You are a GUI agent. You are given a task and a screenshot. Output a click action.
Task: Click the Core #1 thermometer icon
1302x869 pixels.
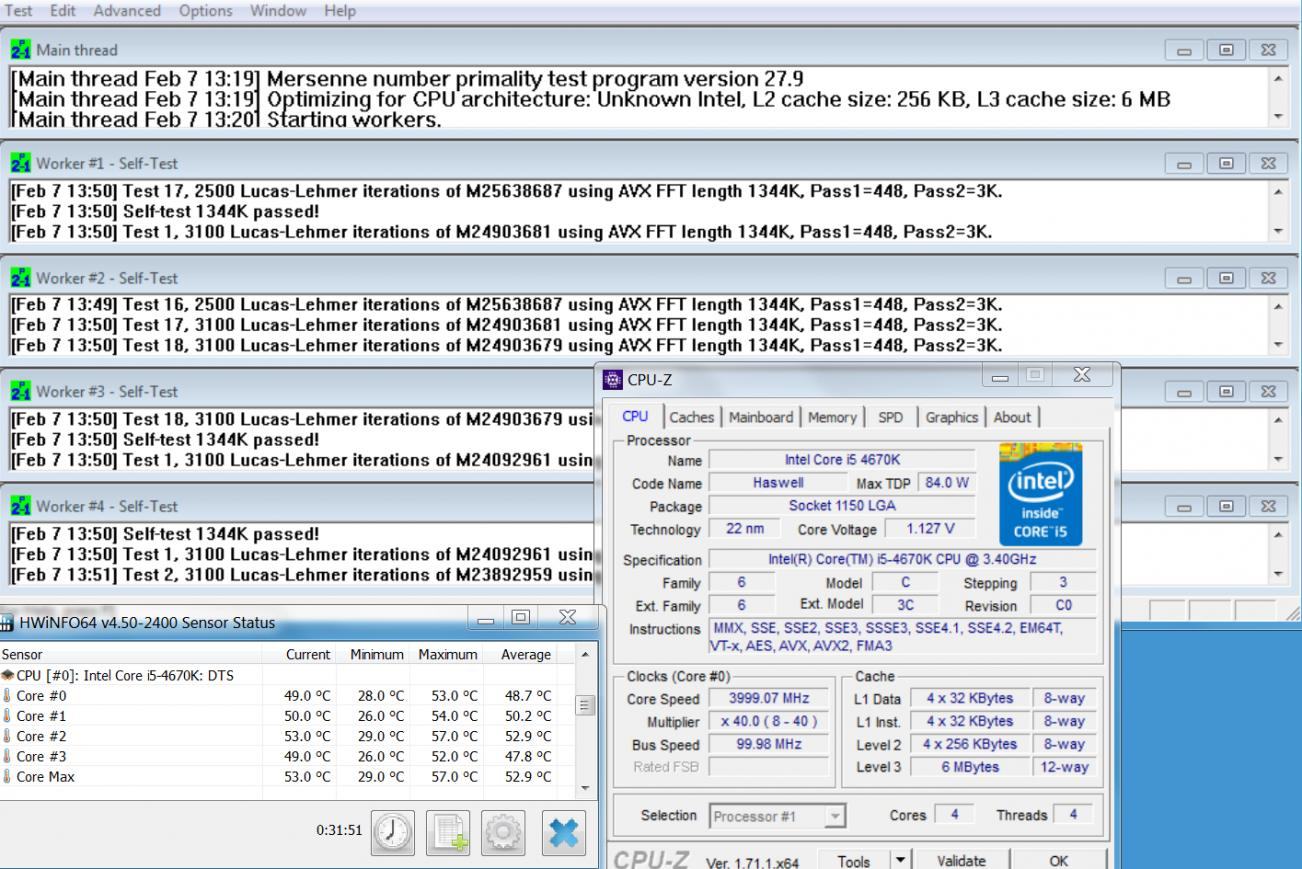pos(7,715)
